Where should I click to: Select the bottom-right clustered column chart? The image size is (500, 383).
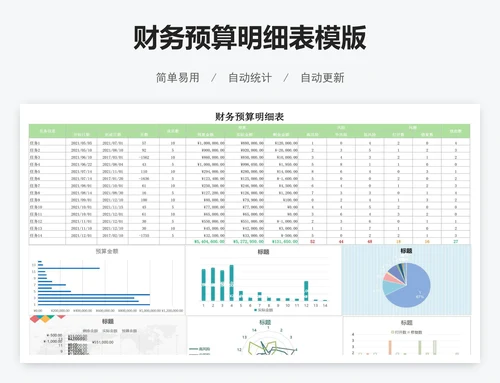[407, 336]
